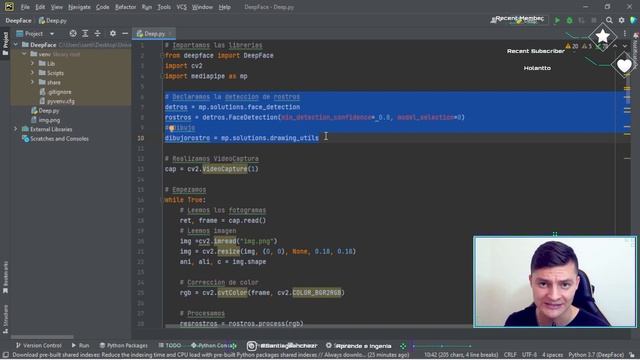Click the star icon in stream overlay
The width and height of the screenshot is (640, 360).
click(602, 36)
